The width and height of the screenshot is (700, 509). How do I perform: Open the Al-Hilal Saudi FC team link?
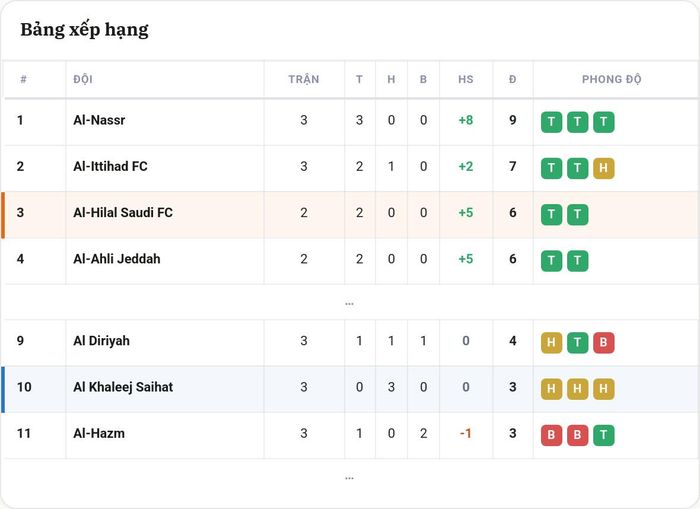pyautogui.click(x=123, y=213)
